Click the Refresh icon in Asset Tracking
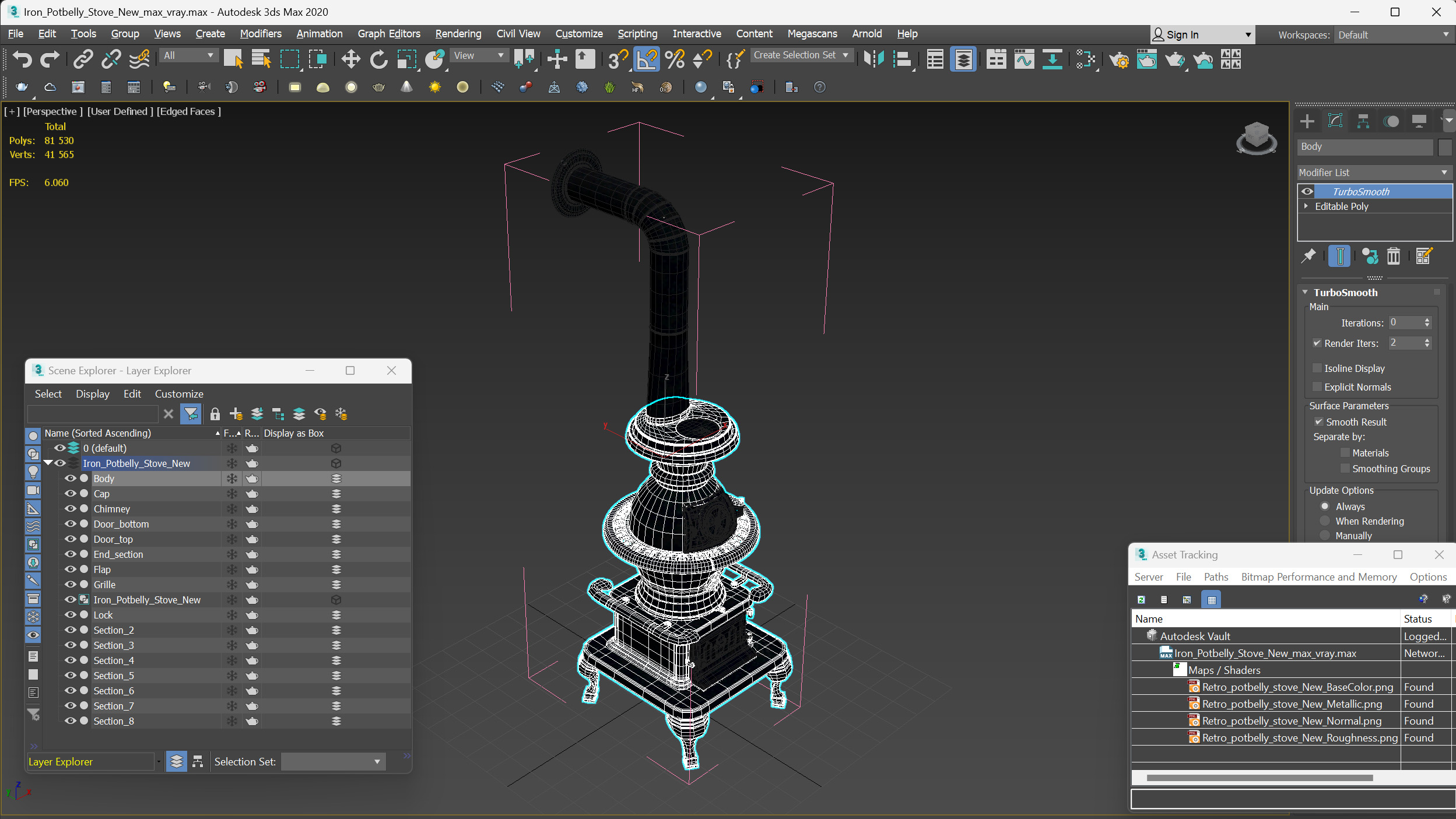Image resolution: width=1456 pixels, height=819 pixels. pyautogui.click(x=1141, y=599)
